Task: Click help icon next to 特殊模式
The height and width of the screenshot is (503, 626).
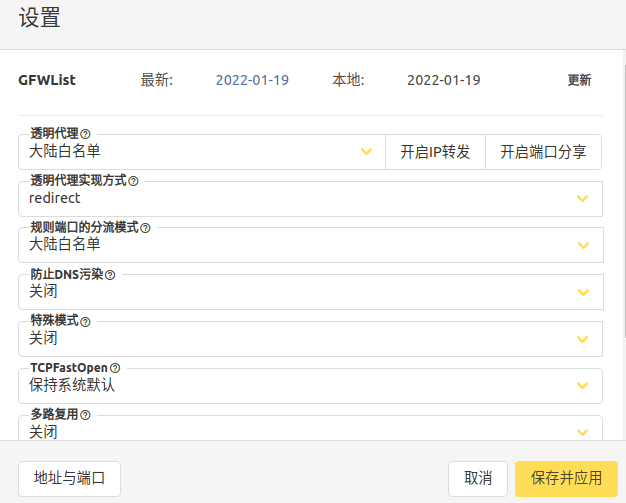Action: [85, 322]
